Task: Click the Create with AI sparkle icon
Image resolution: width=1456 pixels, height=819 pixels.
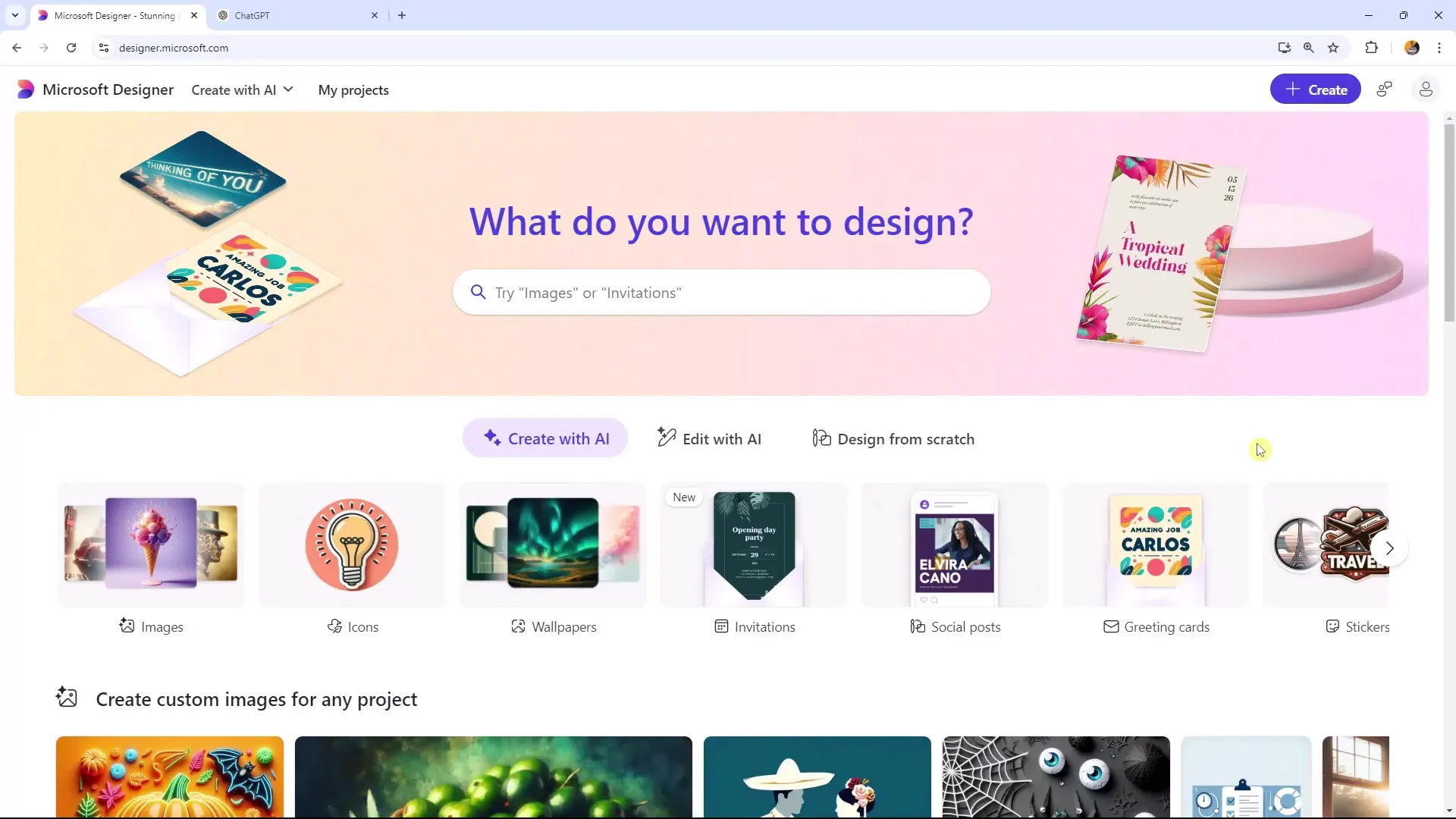Action: [491, 438]
